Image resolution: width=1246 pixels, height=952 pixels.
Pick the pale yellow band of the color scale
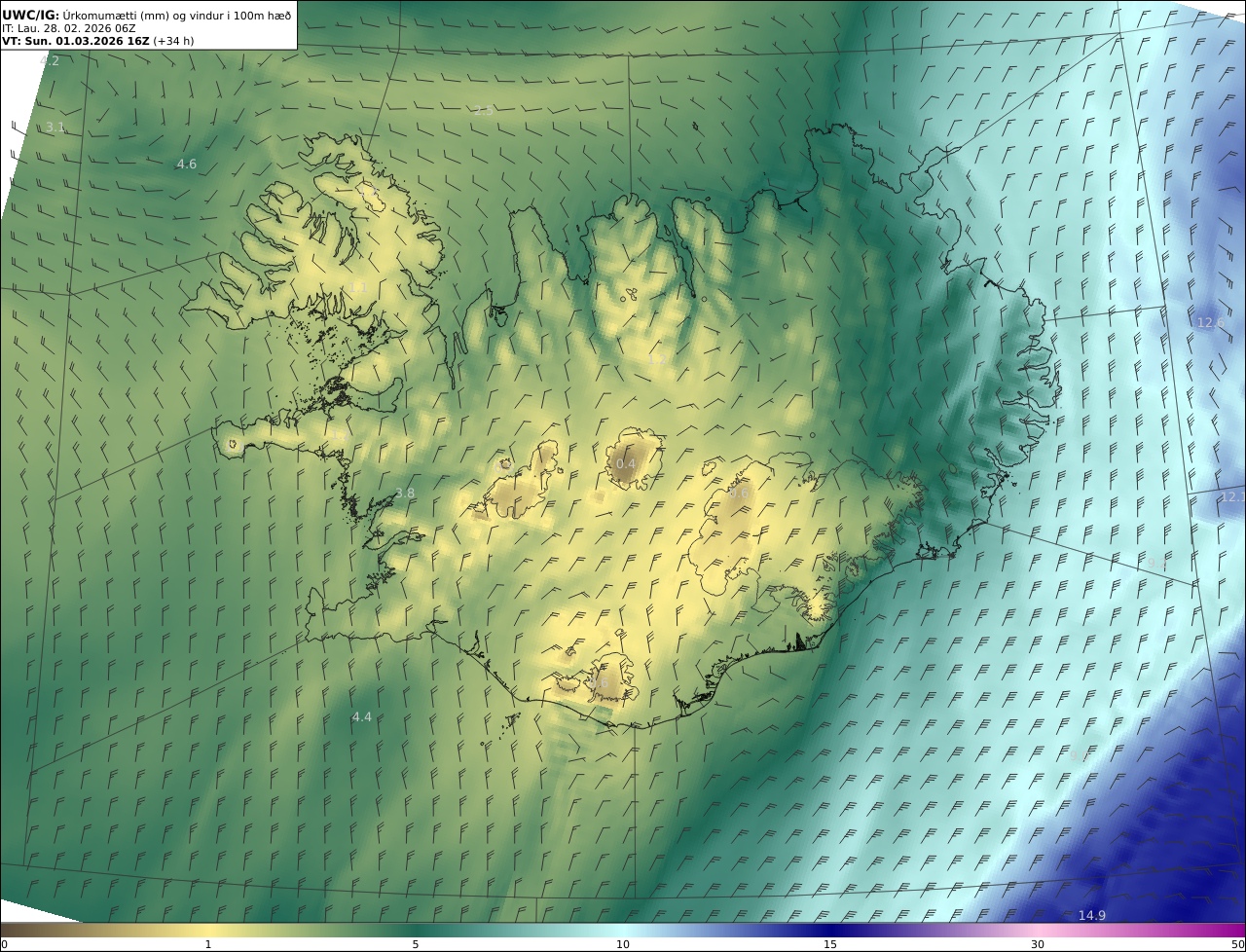point(209,930)
